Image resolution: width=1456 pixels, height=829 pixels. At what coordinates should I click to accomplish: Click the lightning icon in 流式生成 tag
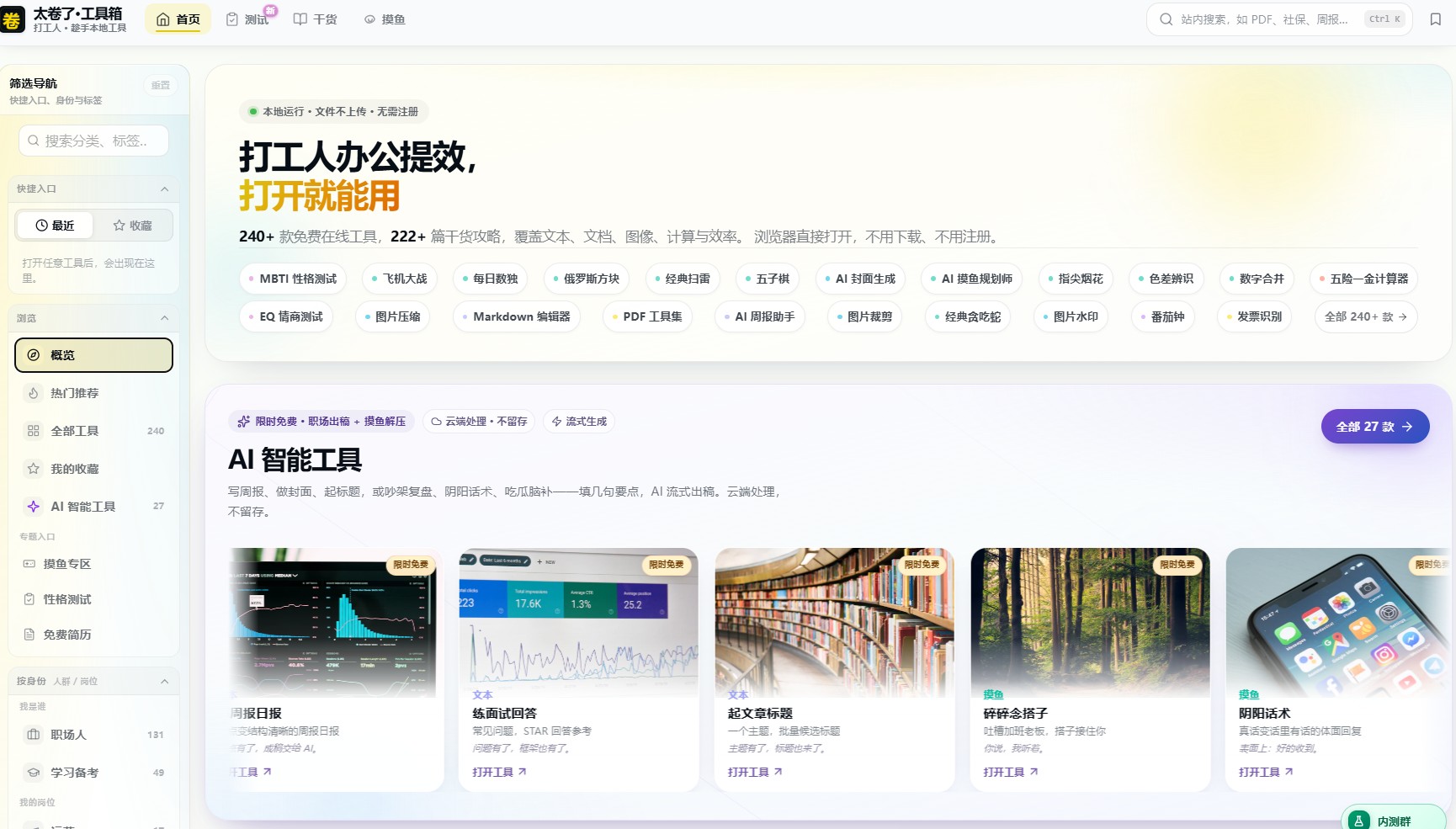coord(556,422)
